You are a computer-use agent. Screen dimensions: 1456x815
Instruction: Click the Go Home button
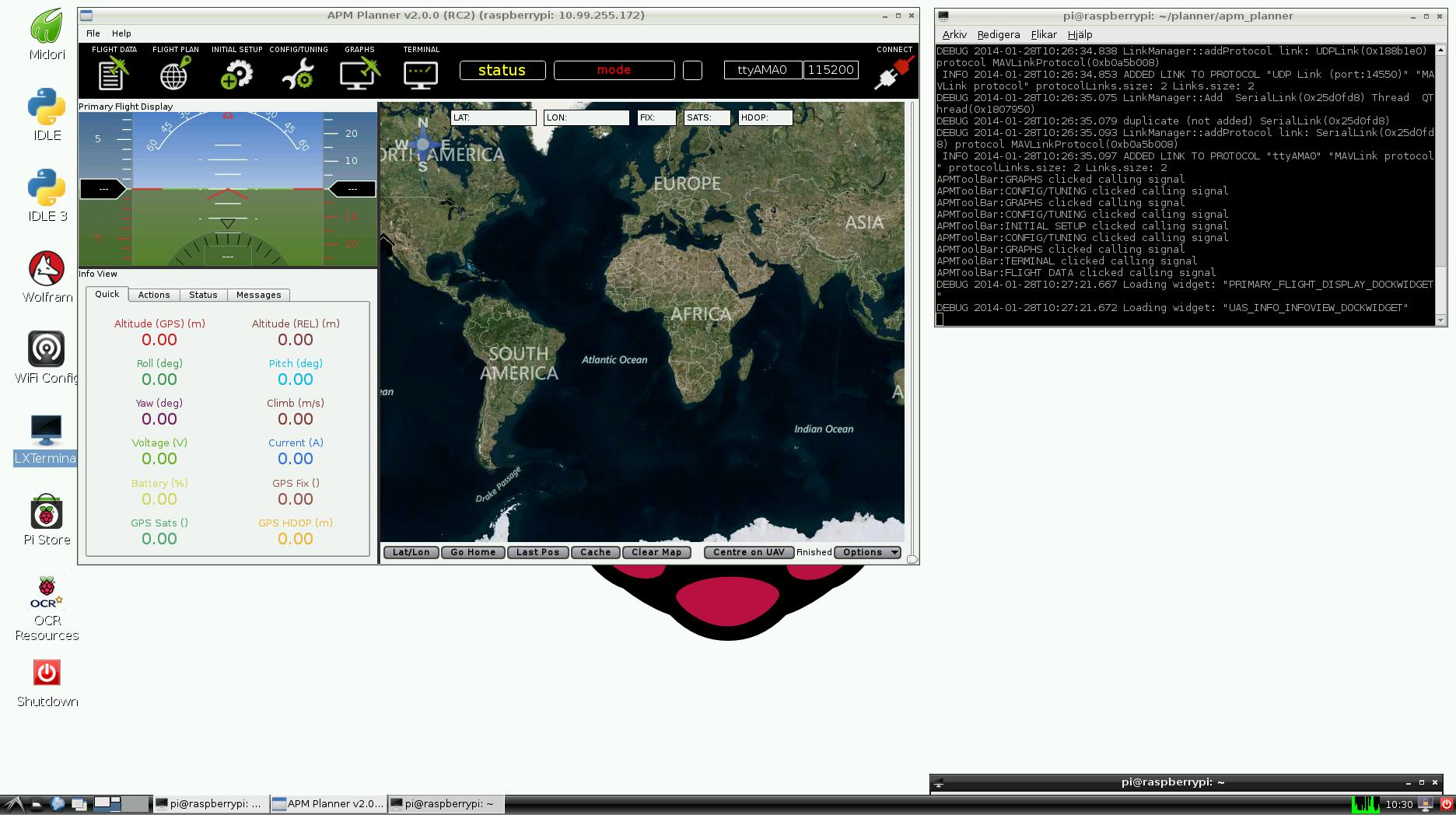[x=473, y=552]
